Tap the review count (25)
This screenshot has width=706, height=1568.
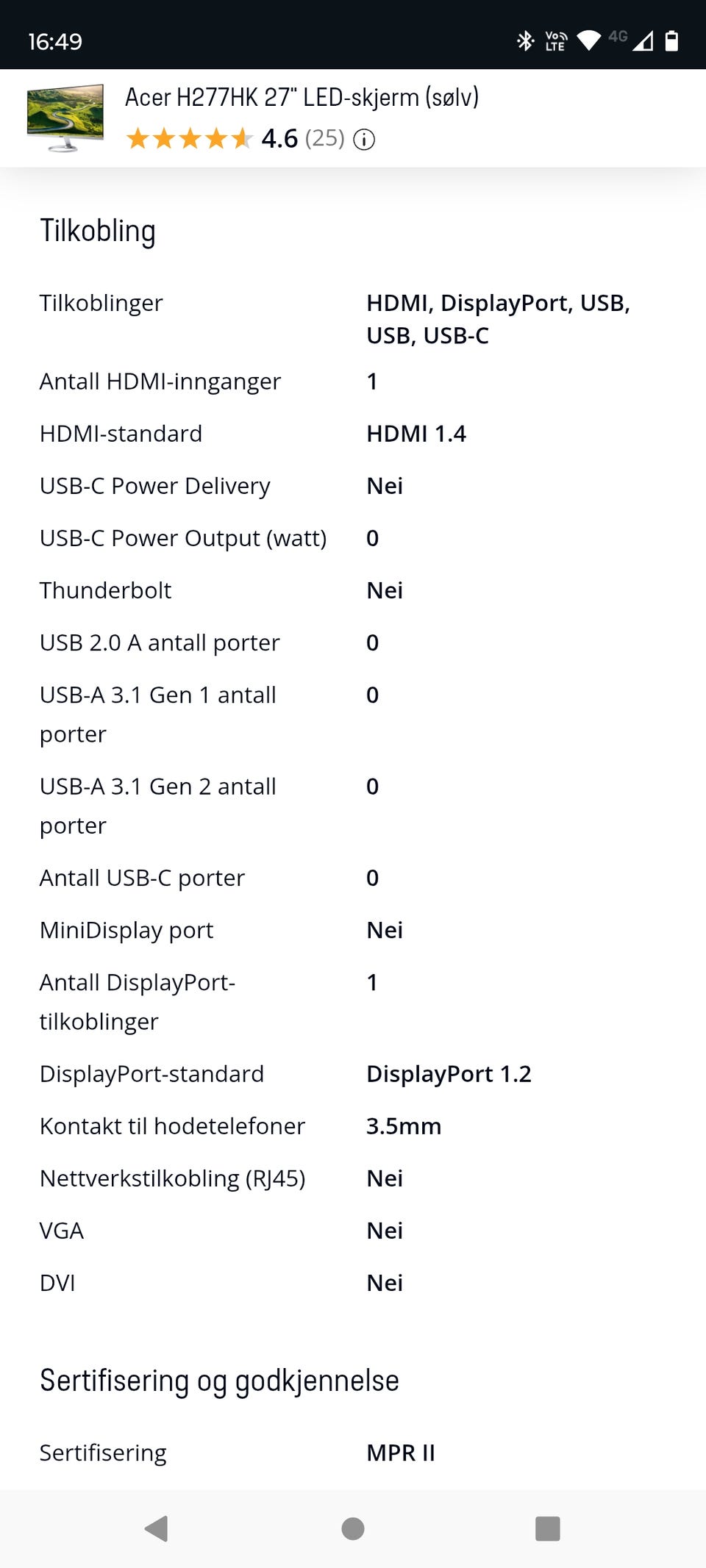pos(324,138)
